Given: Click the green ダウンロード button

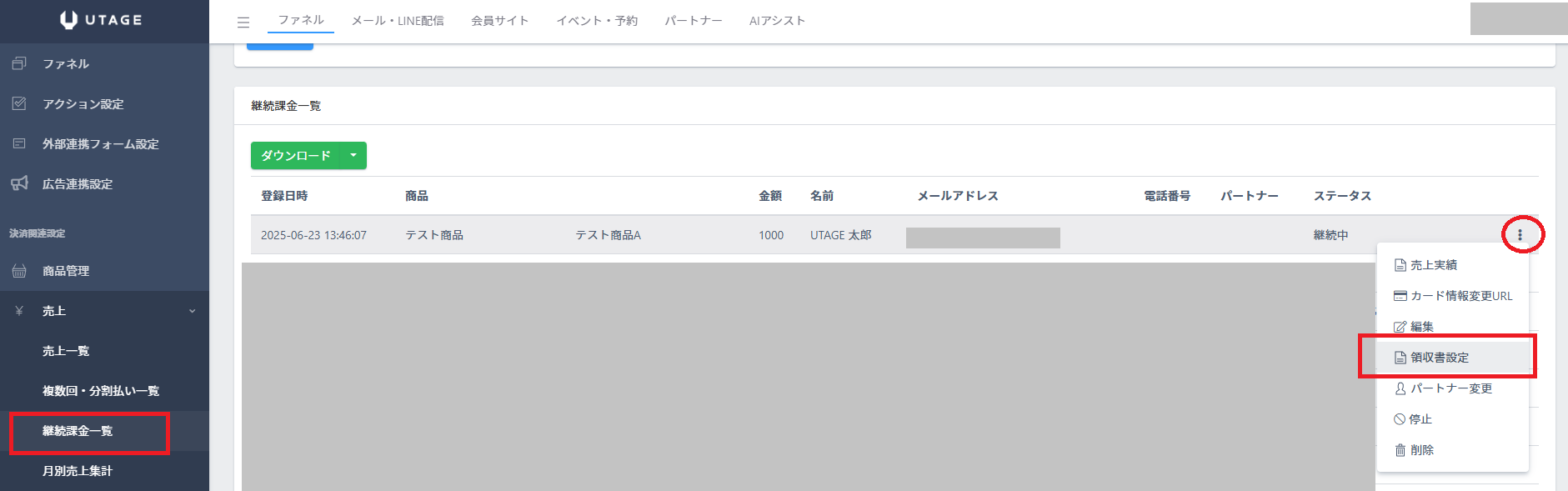Looking at the screenshot, I should 296,156.
